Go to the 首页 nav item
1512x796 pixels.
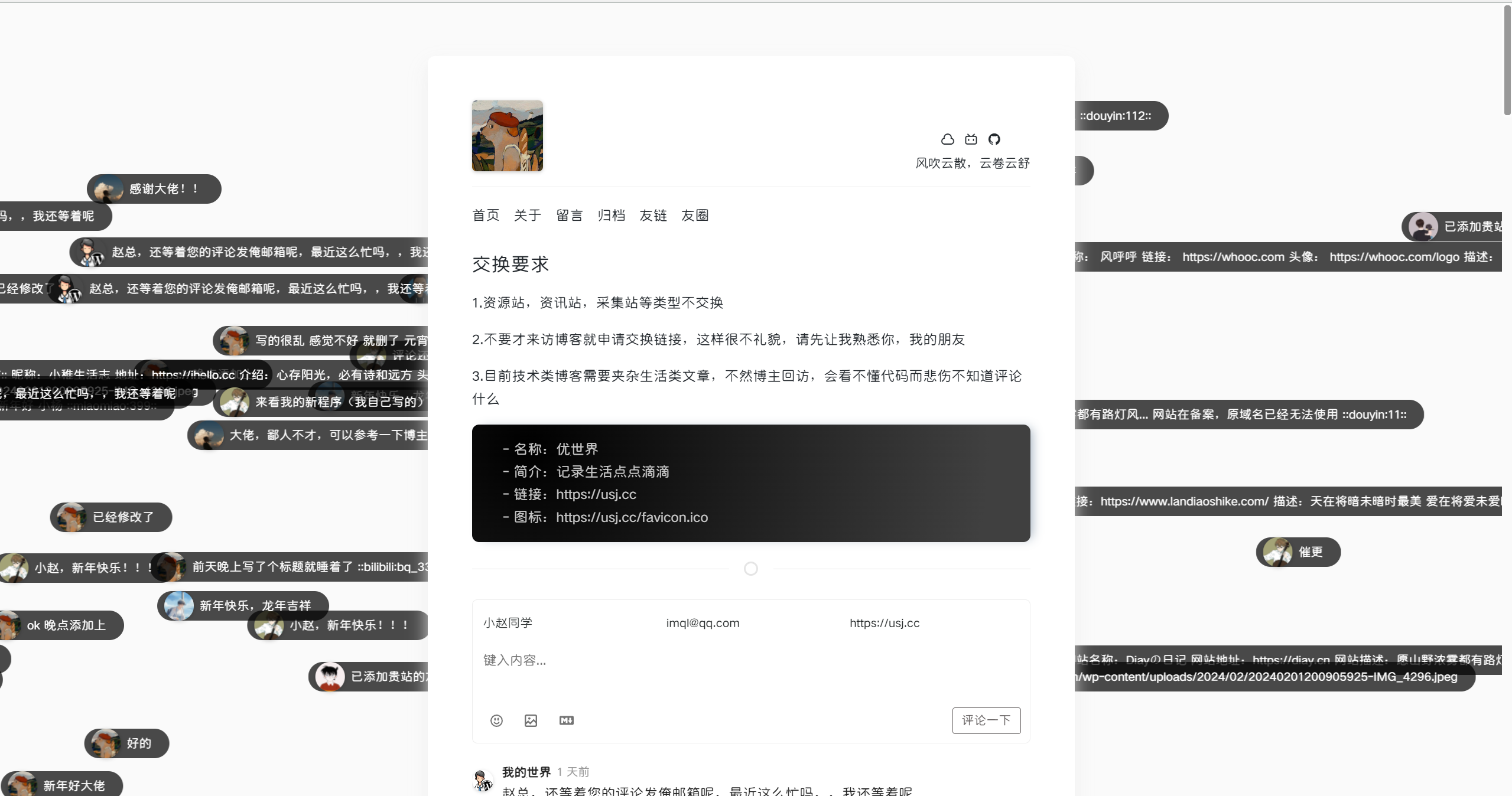(x=486, y=216)
